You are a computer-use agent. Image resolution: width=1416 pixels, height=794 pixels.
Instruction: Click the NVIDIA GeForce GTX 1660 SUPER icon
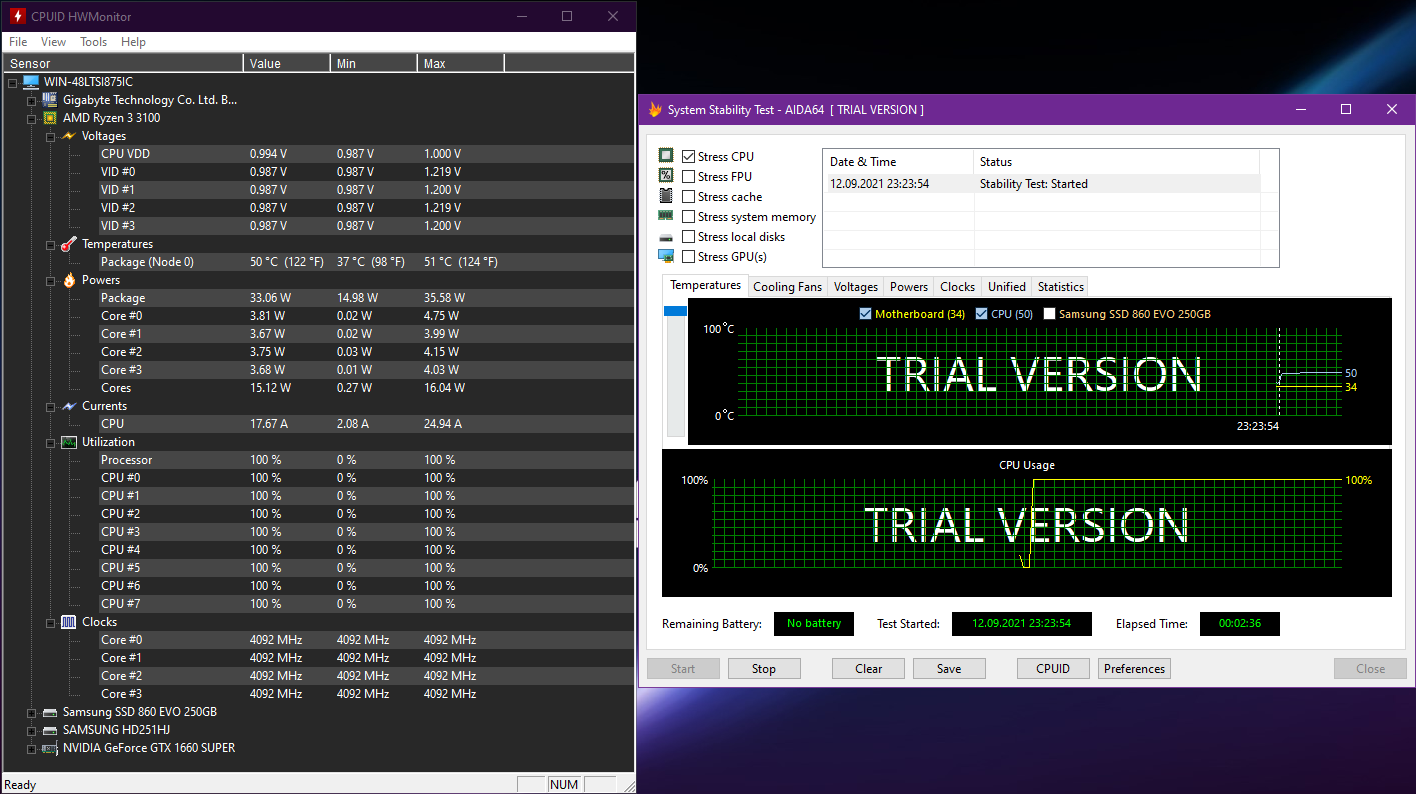coord(50,748)
